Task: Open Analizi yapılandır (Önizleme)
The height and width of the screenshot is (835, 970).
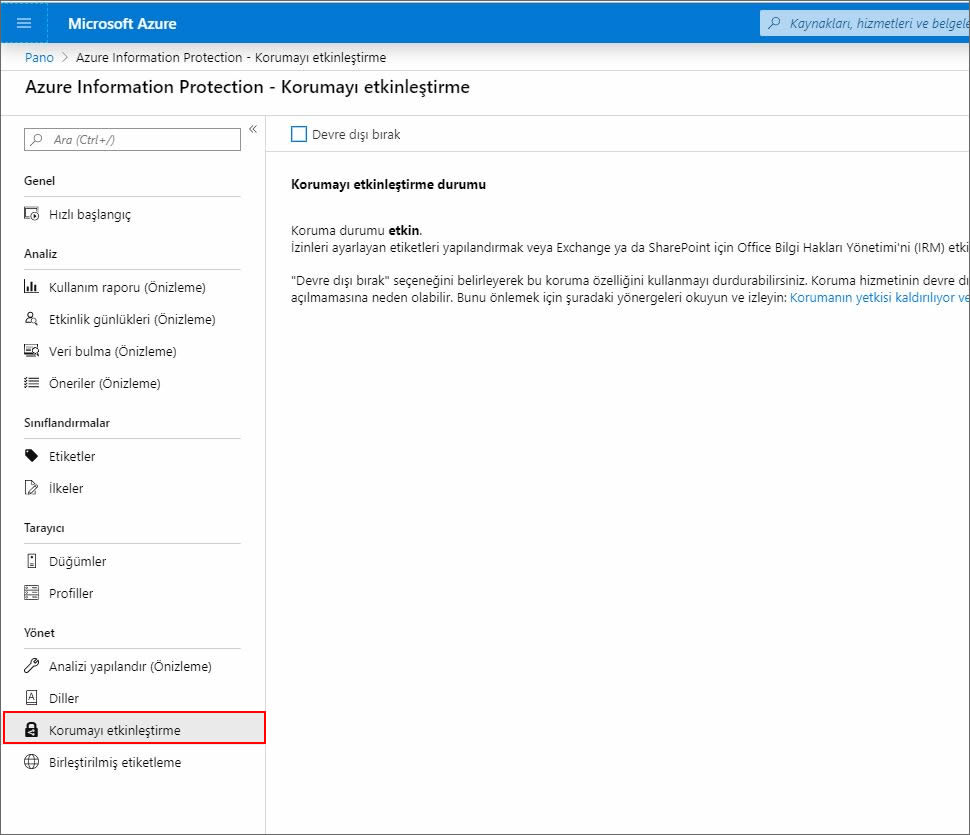Action: pyautogui.click(x=132, y=666)
